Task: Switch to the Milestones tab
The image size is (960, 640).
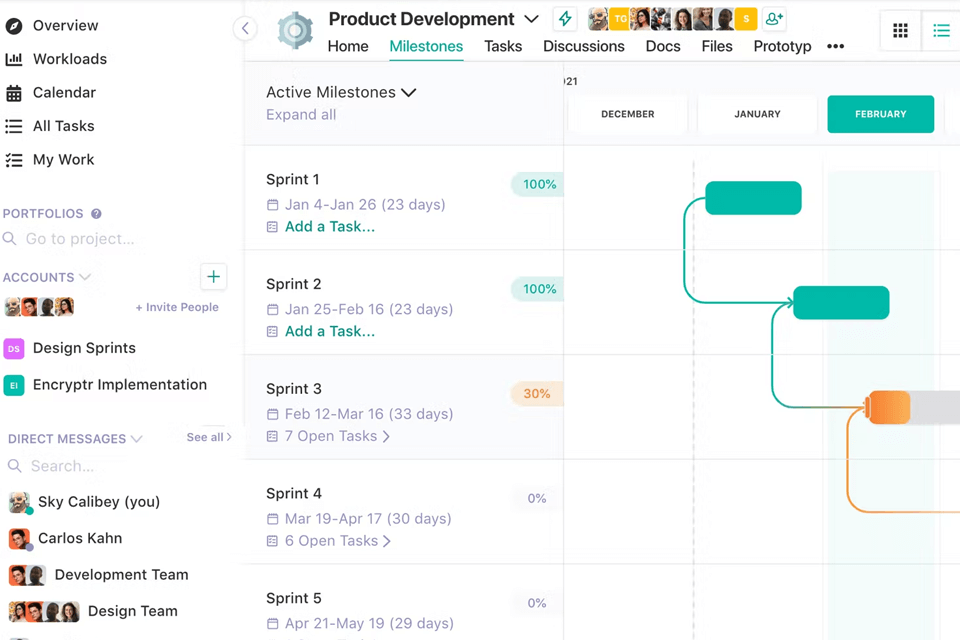Action: 426,46
